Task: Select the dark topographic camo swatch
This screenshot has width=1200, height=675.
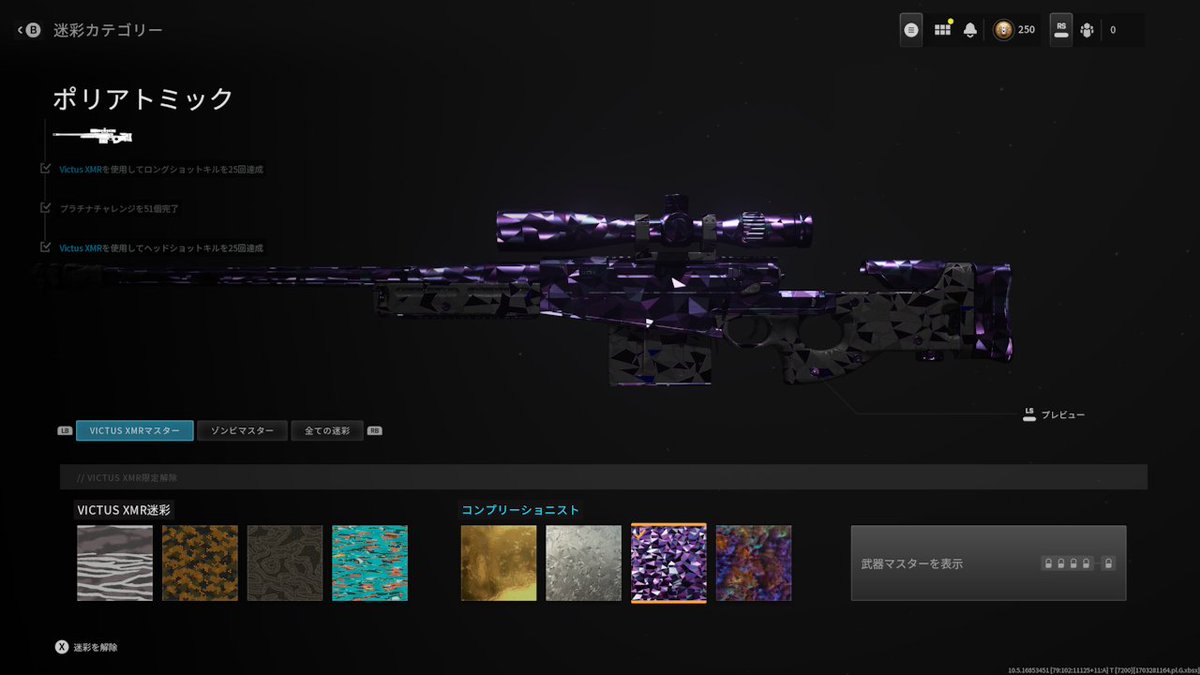Action: [x=285, y=563]
